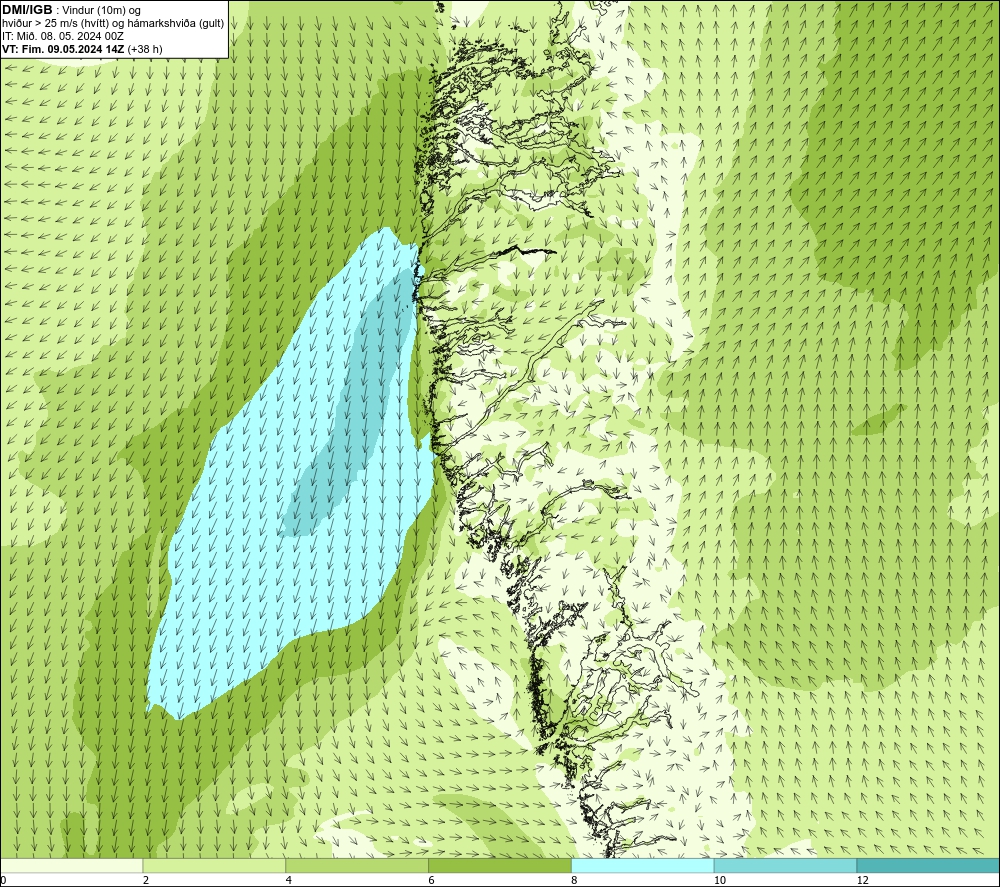This screenshot has height=887, width=1000.
Task: Click the 6–8 dark green color bar segment
Action: (x=500, y=865)
